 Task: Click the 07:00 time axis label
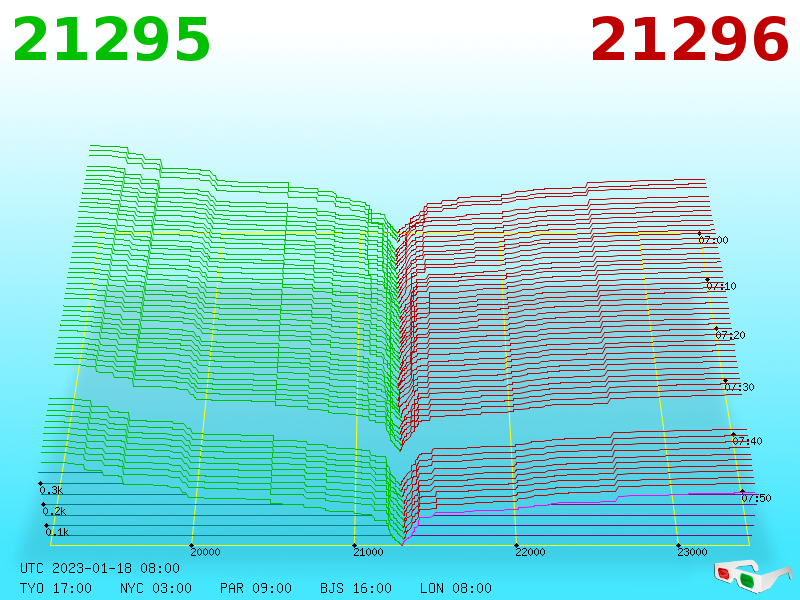pyautogui.click(x=713, y=240)
